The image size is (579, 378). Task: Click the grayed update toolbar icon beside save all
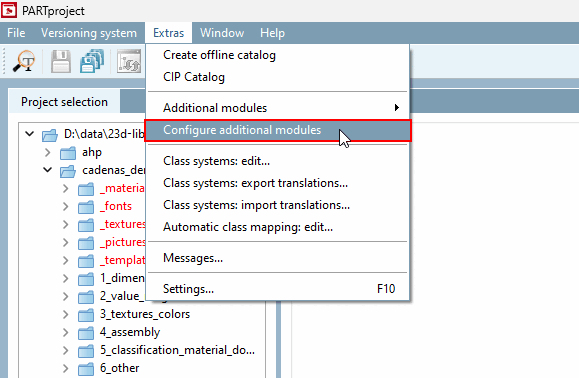point(129,61)
